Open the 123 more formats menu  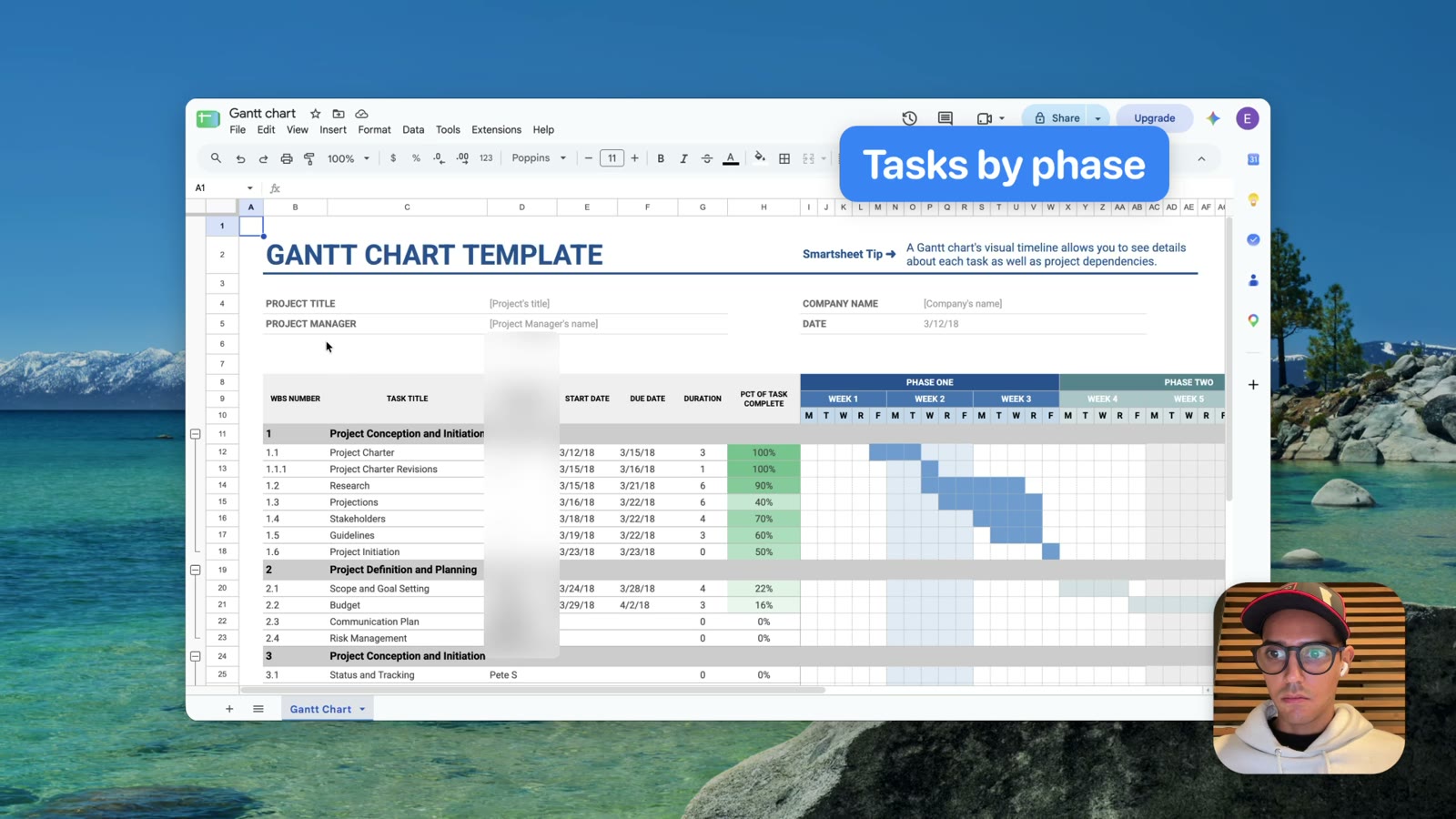(x=486, y=158)
